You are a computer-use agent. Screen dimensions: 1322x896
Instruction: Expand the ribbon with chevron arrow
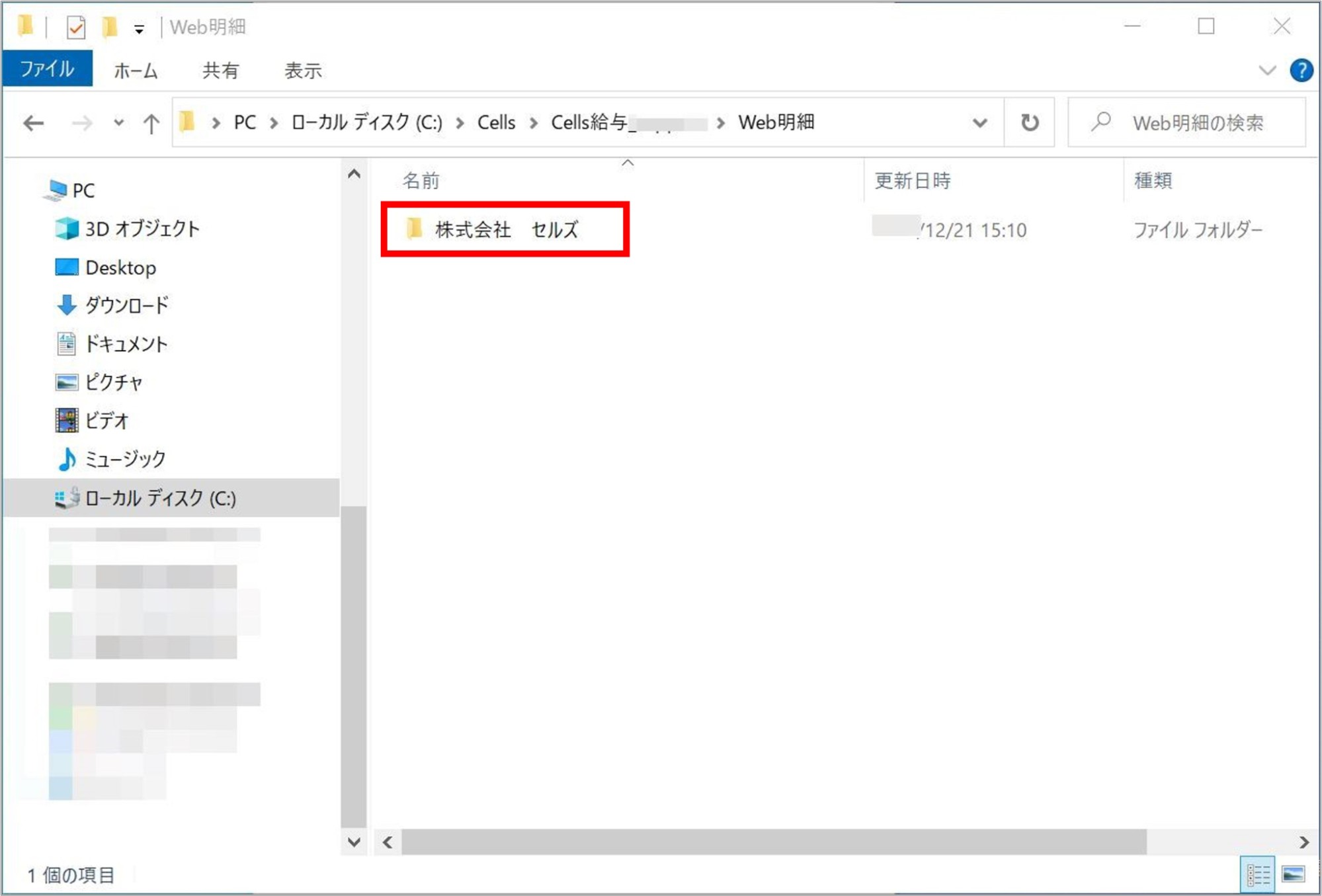(1266, 70)
